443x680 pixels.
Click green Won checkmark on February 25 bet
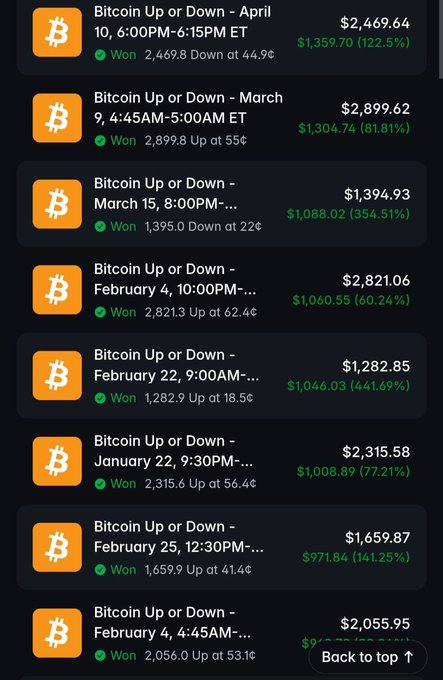pos(100,570)
